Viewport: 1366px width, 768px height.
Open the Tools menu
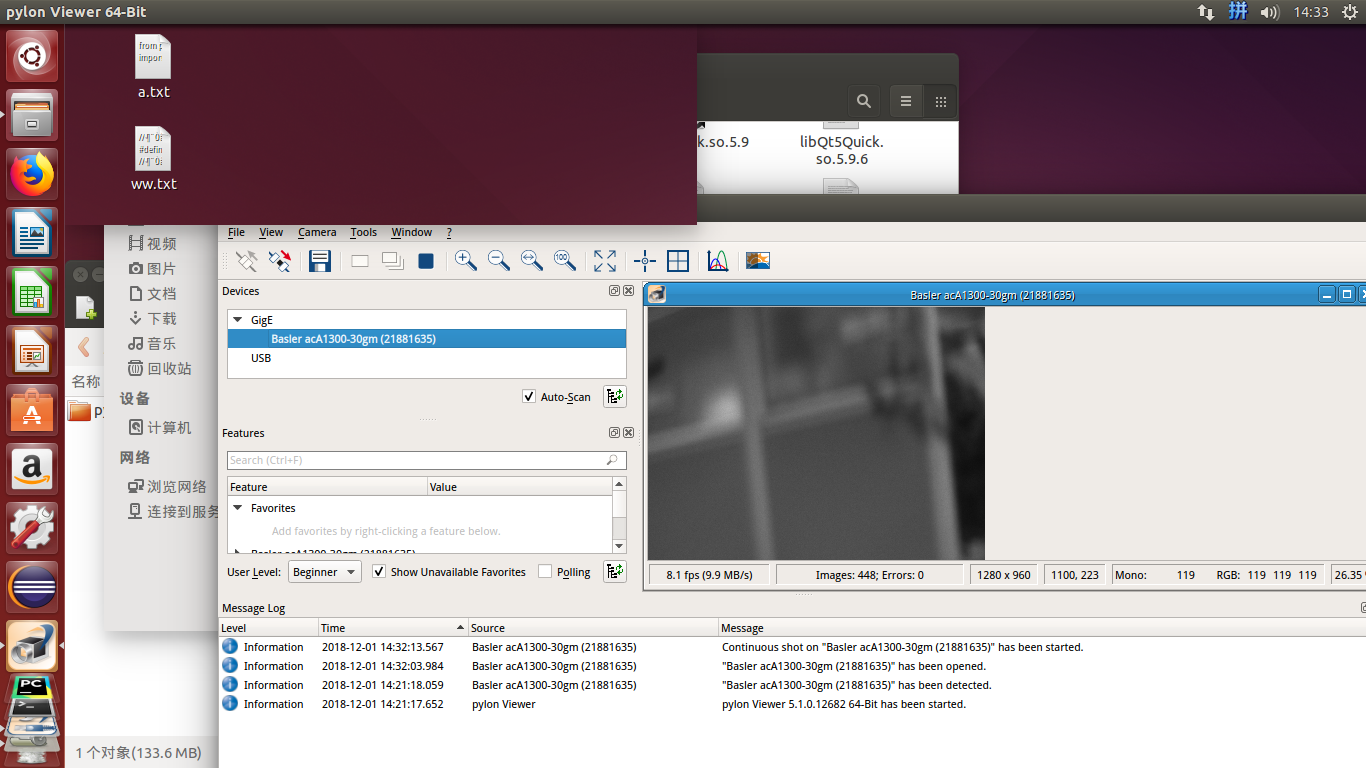click(x=363, y=232)
